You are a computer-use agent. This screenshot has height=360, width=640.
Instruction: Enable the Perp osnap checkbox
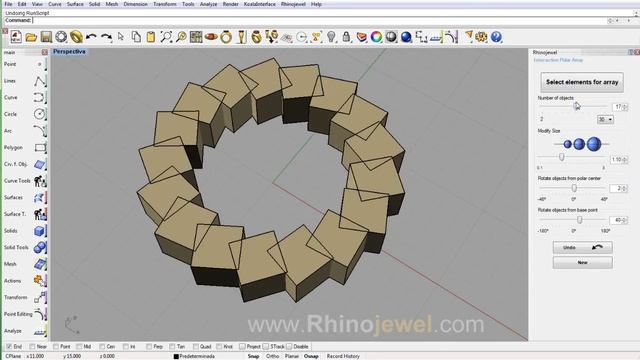149,347
